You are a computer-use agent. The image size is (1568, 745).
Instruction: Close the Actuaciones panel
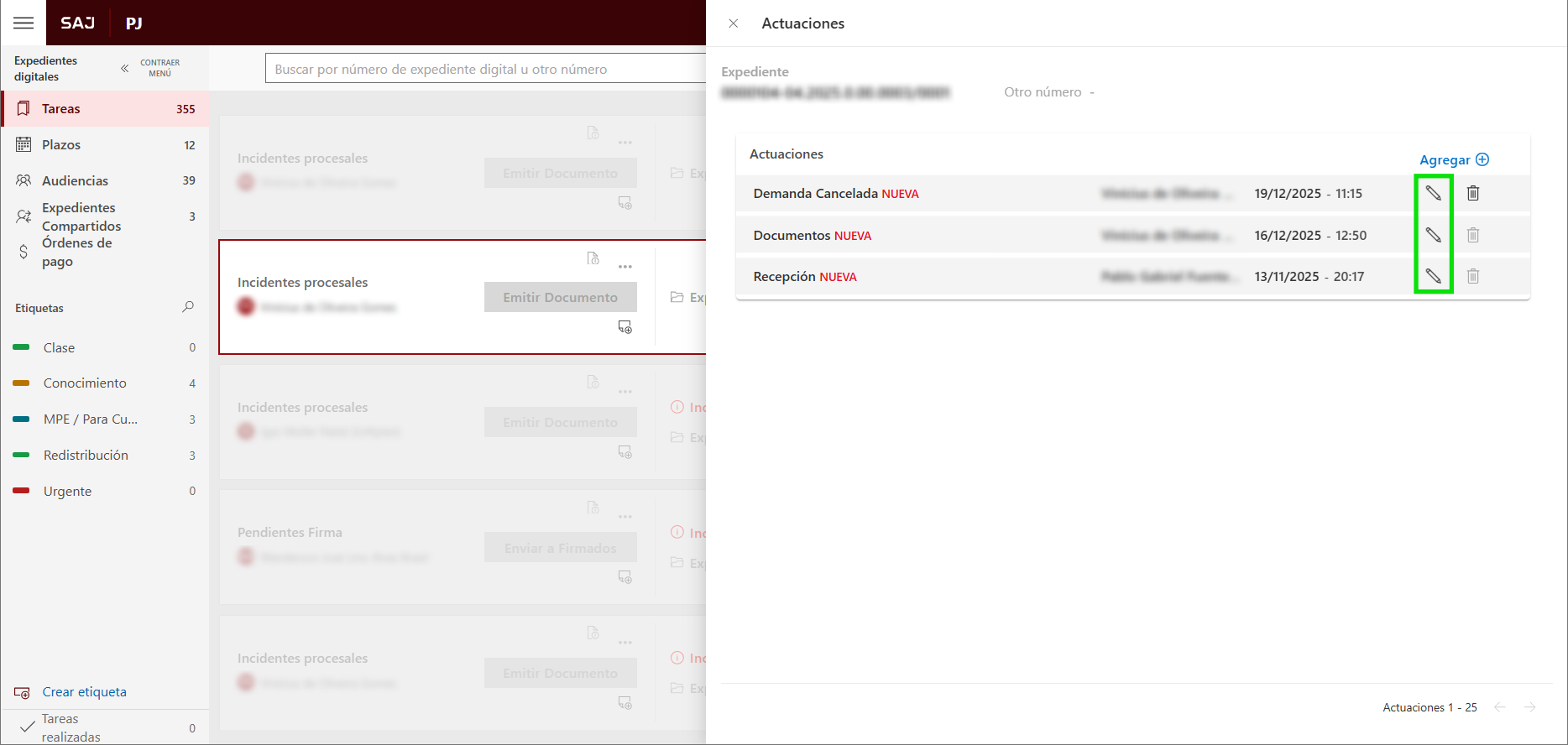pyautogui.click(x=734, y=23)
